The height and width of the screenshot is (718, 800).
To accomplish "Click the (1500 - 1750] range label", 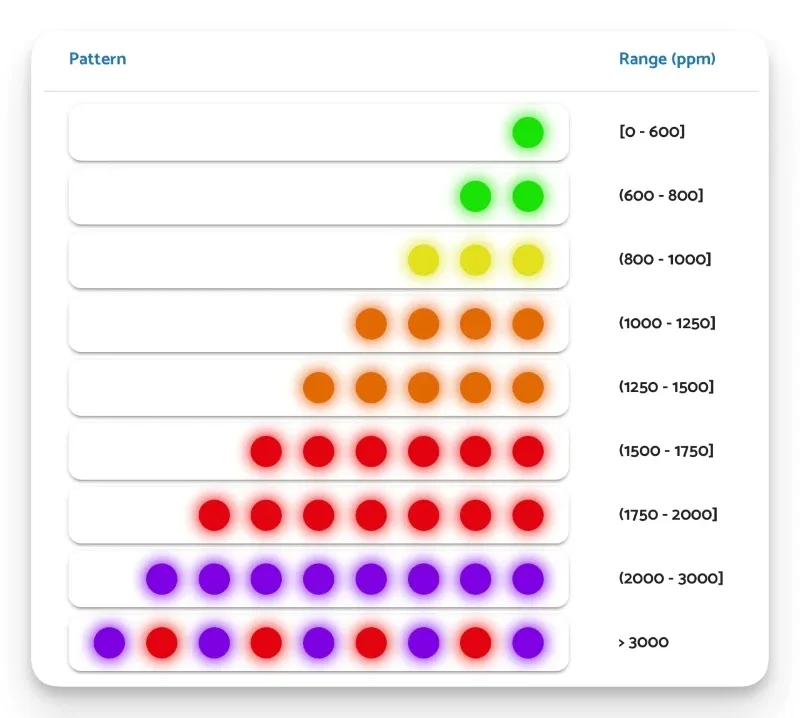I will [666, 451].
